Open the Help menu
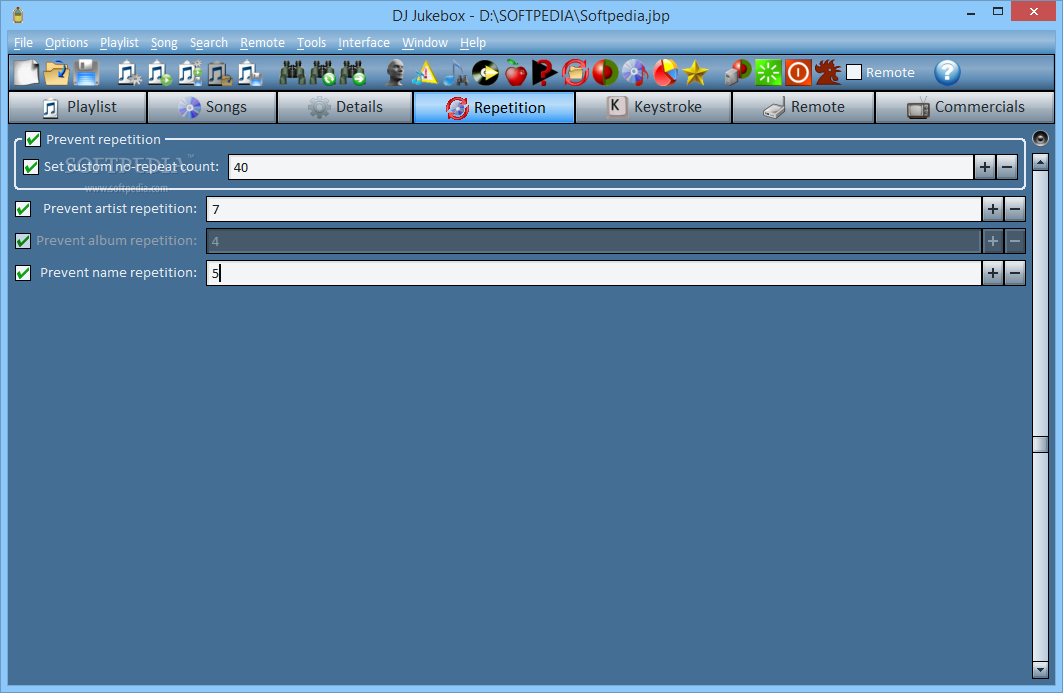The height and width of the screenshot is (693, 1063). click(473, 43)
